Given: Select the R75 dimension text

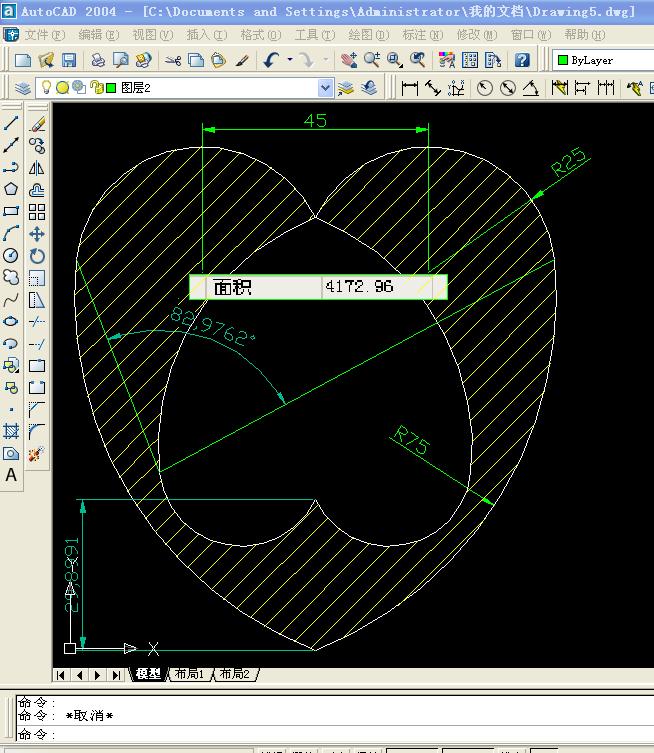Looking at the screenshot, I should pyautogui.click(x=411, y=440).
